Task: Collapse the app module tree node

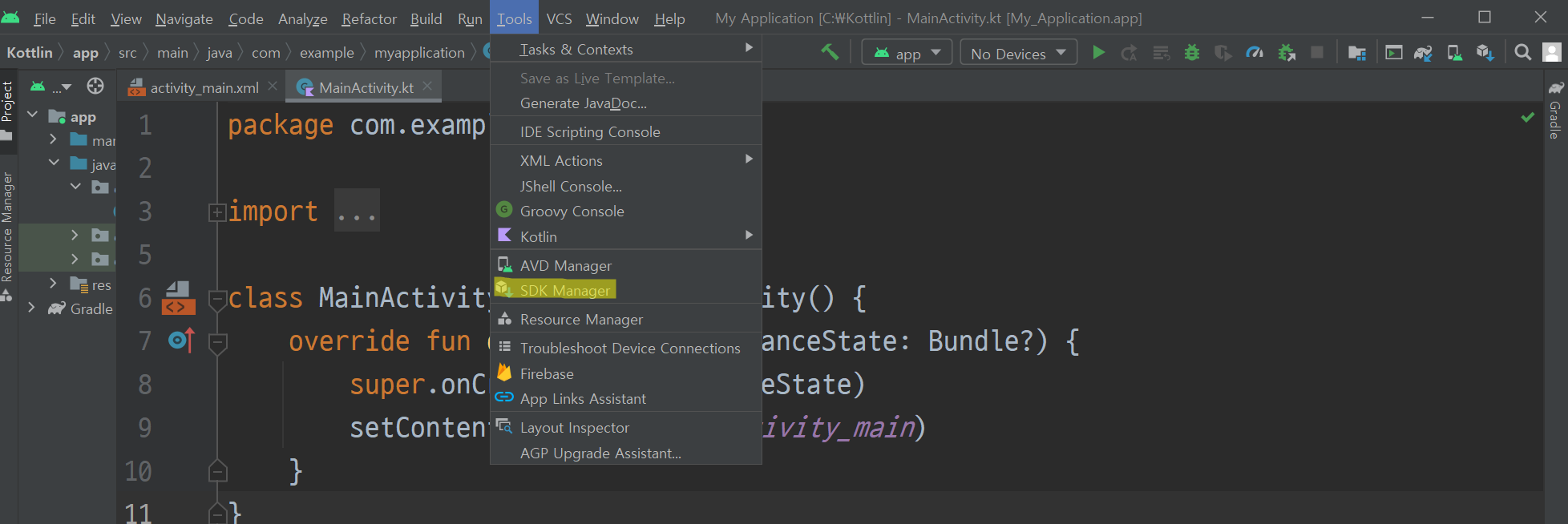Action: click(x=33, y=115)
